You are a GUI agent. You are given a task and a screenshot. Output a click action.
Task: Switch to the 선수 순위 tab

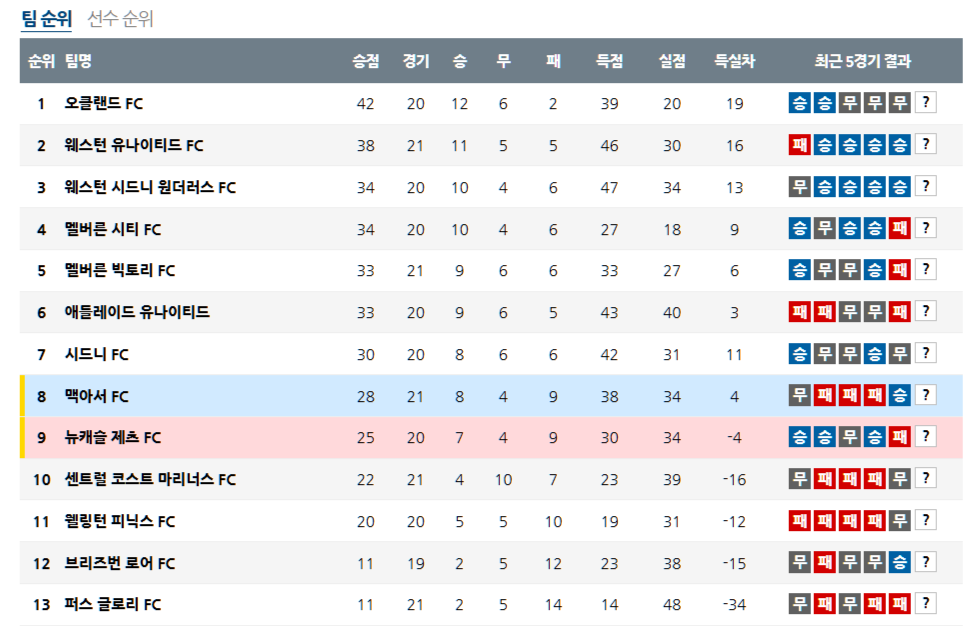pyautogui.click(x=121, y=19)
